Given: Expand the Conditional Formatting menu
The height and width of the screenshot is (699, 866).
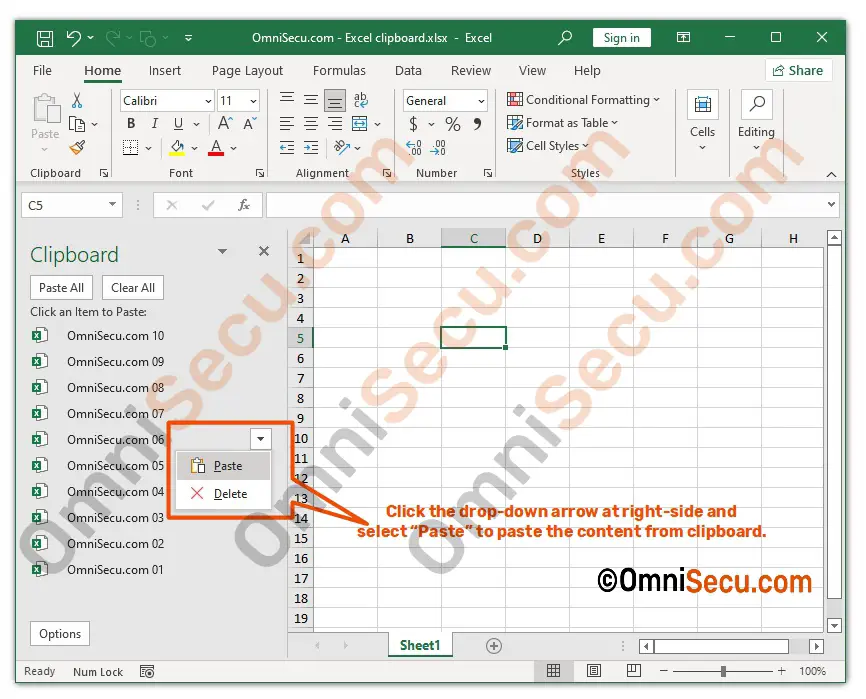Looking at the screenshot, I should pyautogui.click(x=583, y=100).
